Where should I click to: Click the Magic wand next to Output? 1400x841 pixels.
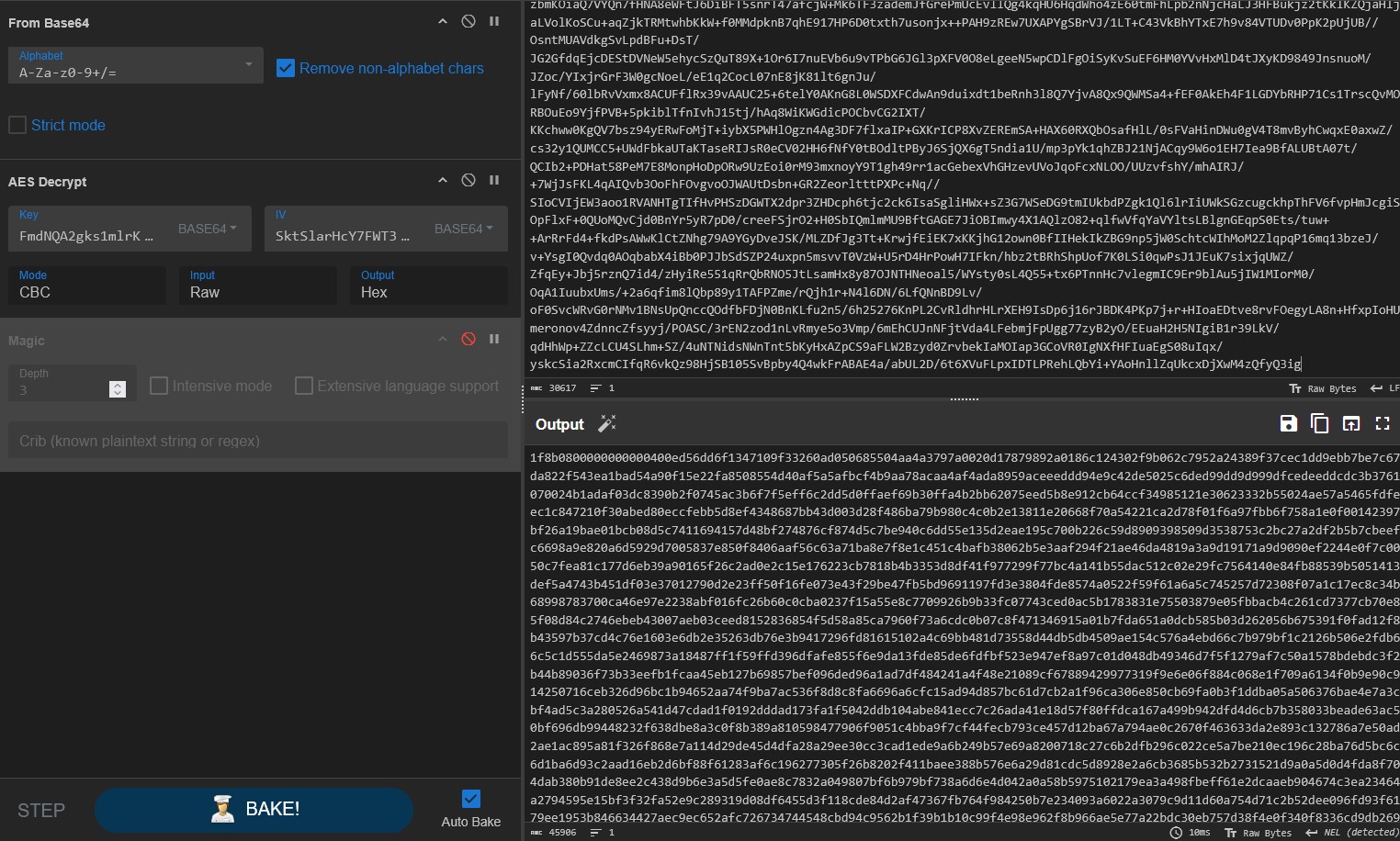click(x=606, y=424)
